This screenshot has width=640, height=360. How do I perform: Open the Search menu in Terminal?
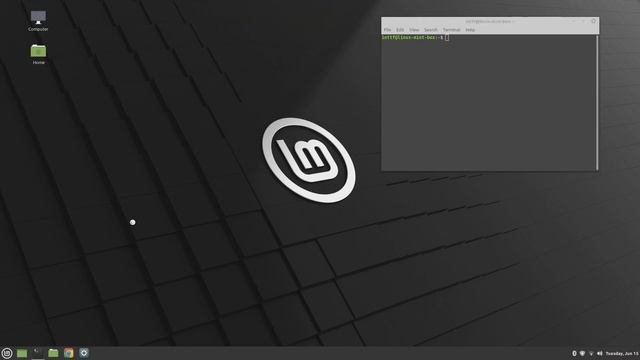tap(431, 30)
